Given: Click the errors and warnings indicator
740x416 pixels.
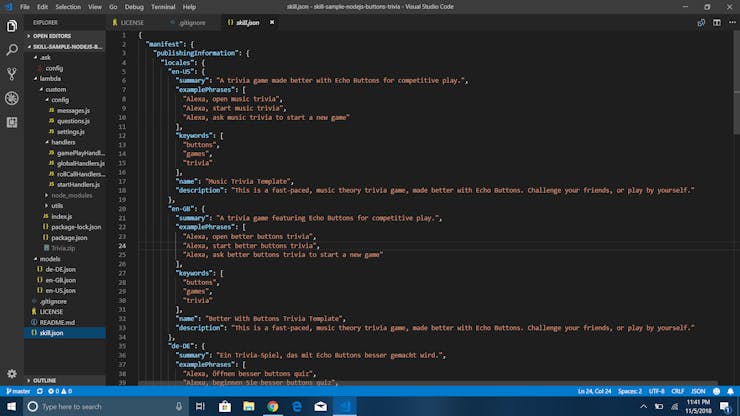Looking at the screenshot, I should [x=60, y=391].
